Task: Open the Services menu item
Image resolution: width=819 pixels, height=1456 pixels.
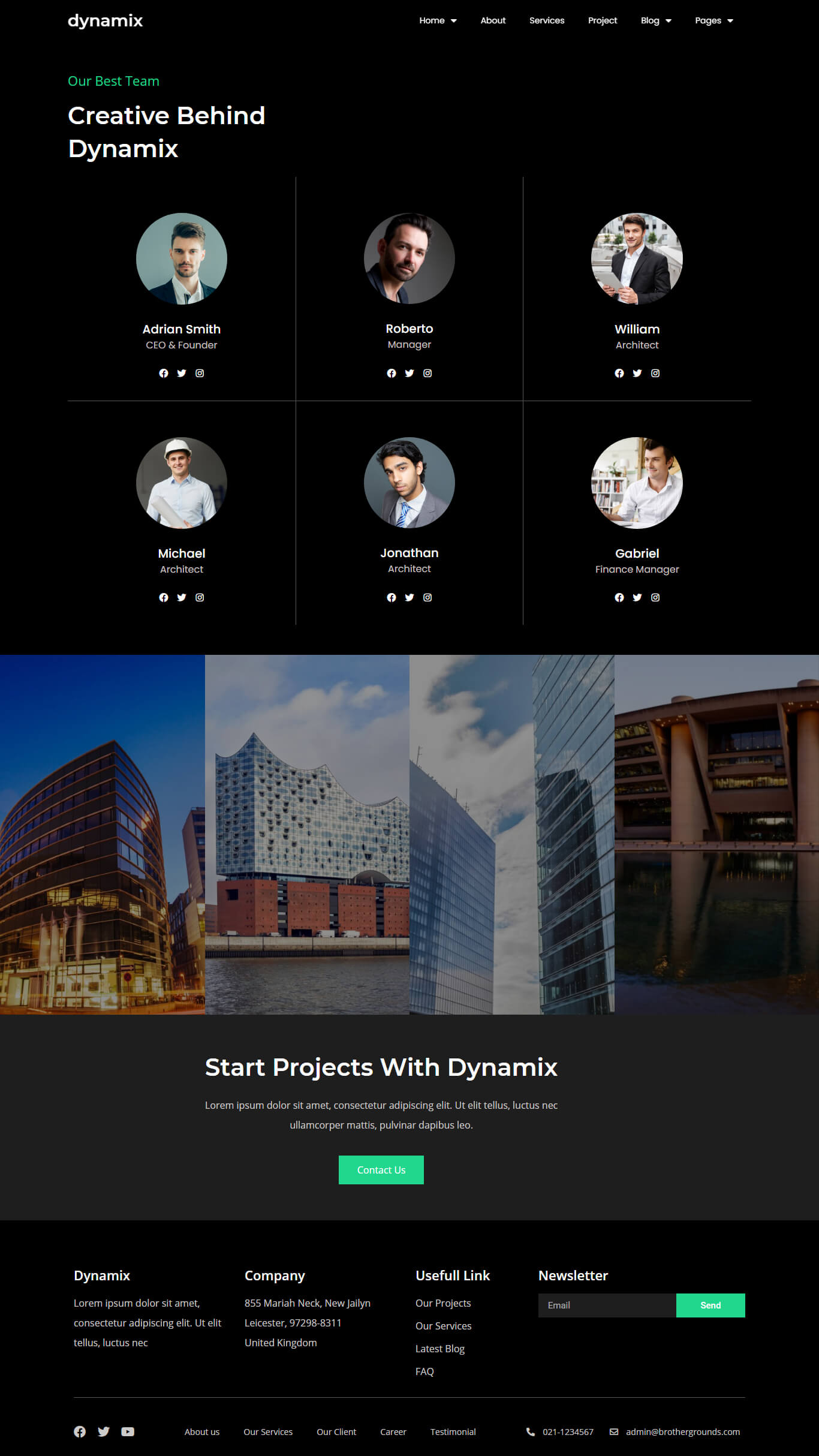Action: (547, 20)
